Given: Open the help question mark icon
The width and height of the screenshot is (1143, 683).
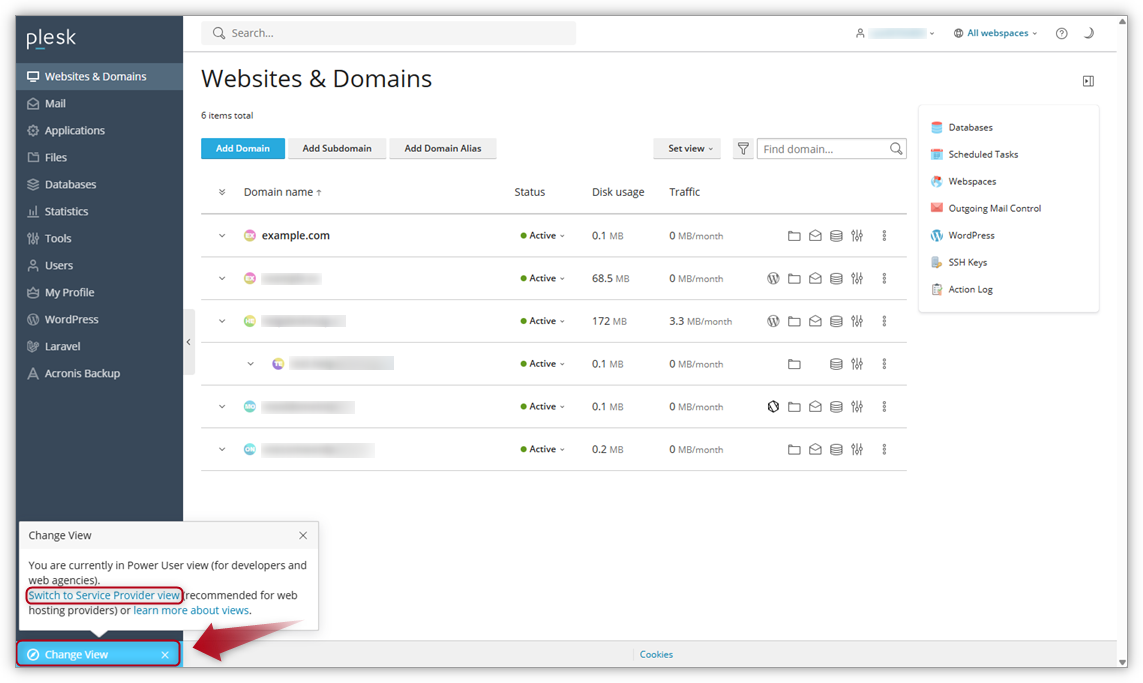Looking at the screenshot, I should (x=1062, y=33).
